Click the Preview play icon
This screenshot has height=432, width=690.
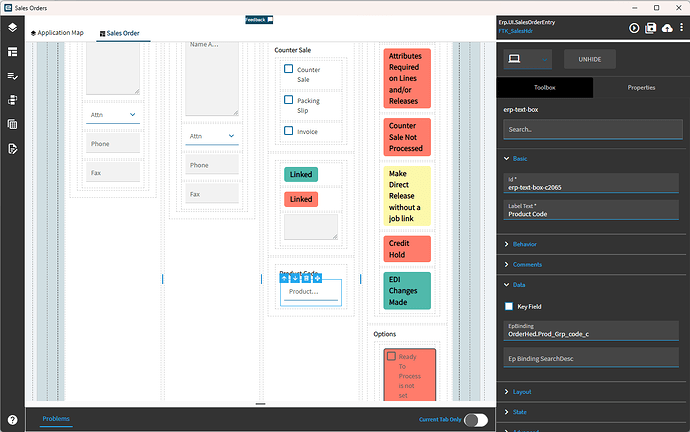point(634,28)
